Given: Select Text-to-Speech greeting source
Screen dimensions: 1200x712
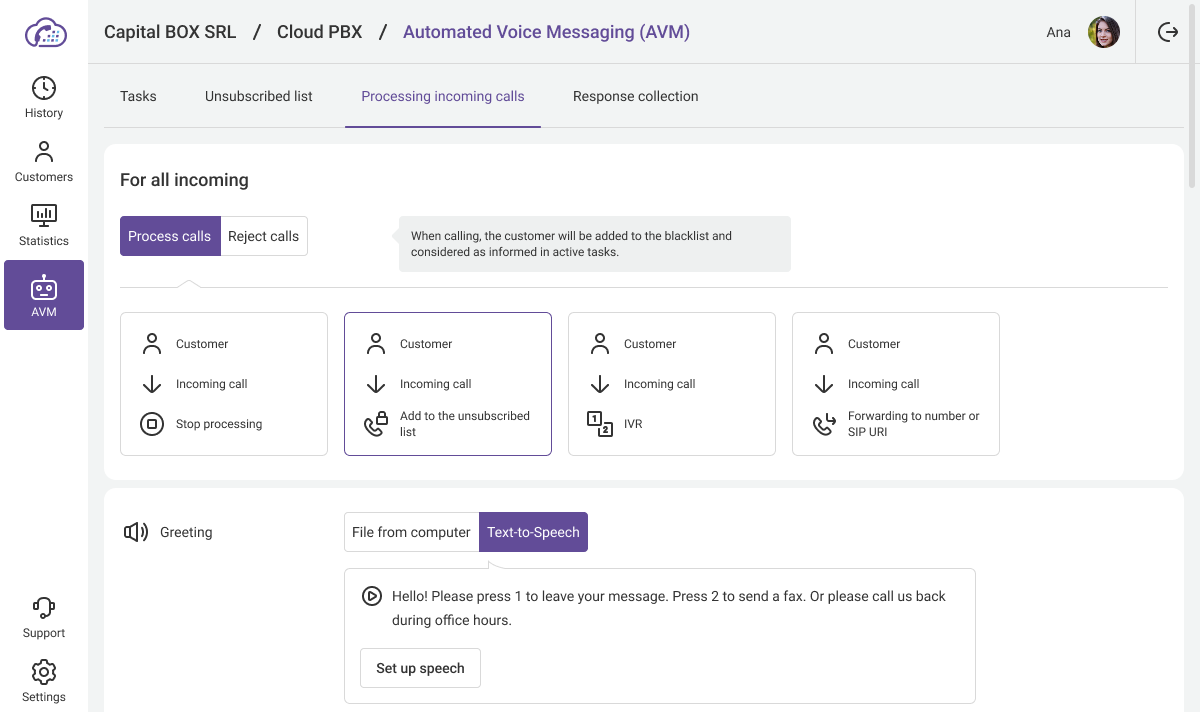Looking at the screenshot, I should pos(533,532).
